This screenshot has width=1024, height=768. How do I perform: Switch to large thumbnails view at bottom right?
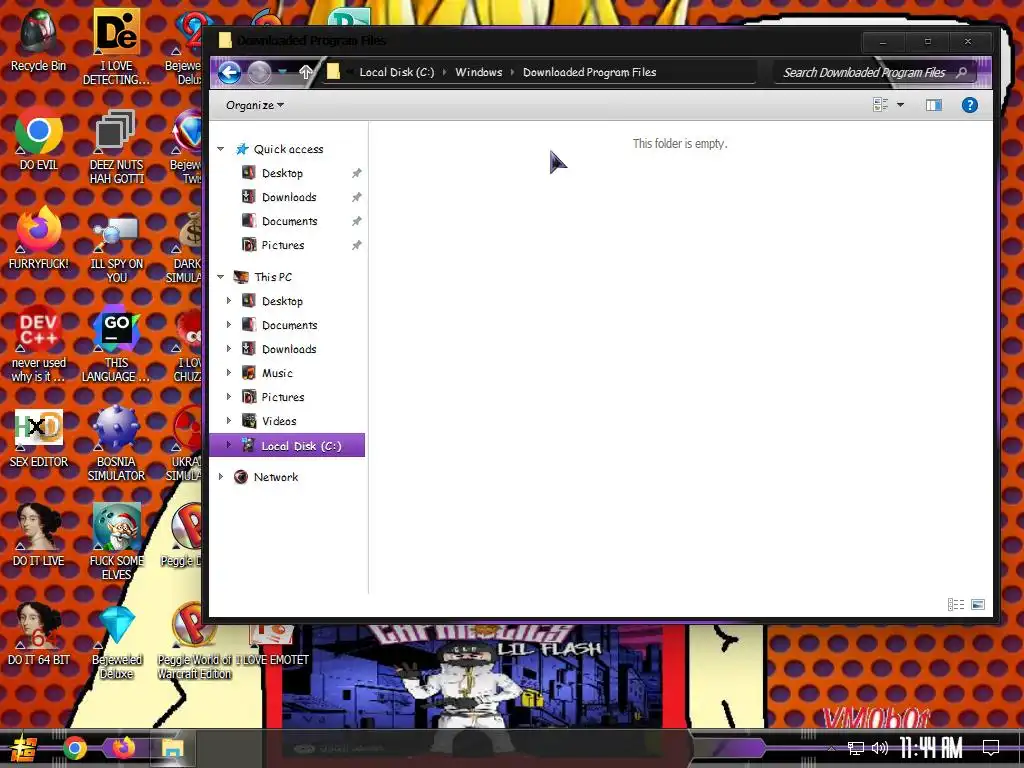[978, 605]
